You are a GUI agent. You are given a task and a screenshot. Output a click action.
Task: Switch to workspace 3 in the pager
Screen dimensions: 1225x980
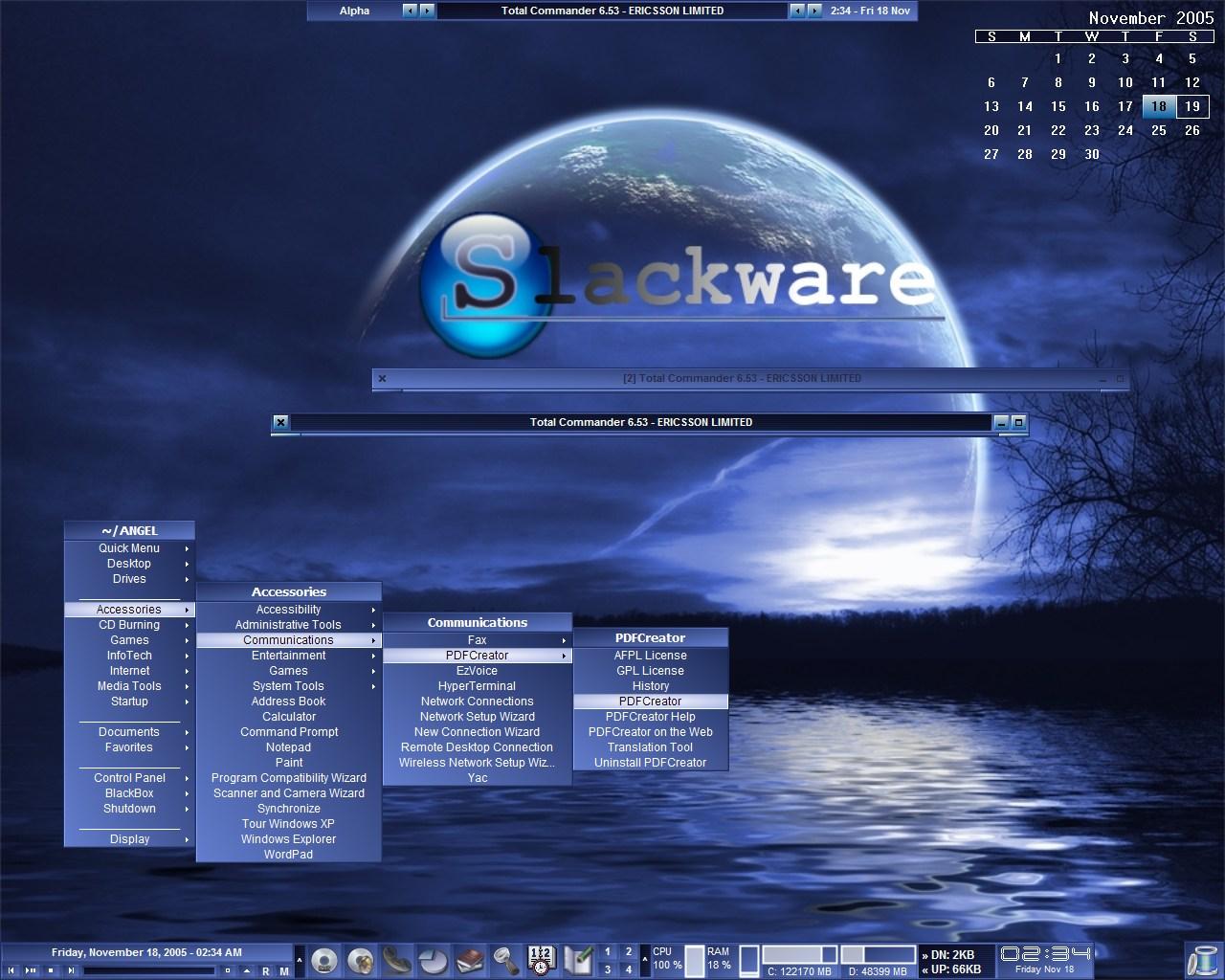coord(608,969)
